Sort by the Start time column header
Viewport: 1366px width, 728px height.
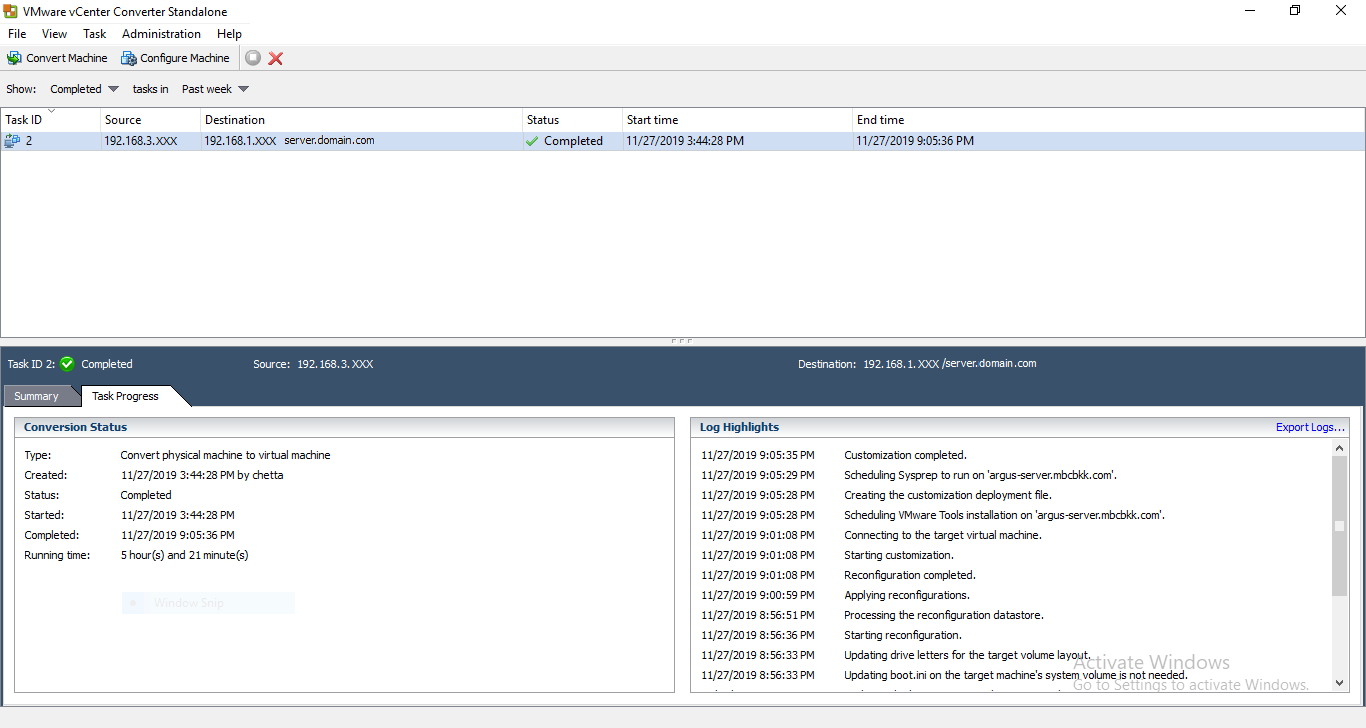tap(737, 120)
